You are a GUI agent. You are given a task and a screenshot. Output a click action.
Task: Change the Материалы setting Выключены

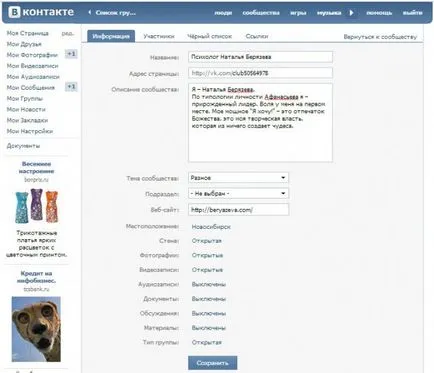pos(209,328)
